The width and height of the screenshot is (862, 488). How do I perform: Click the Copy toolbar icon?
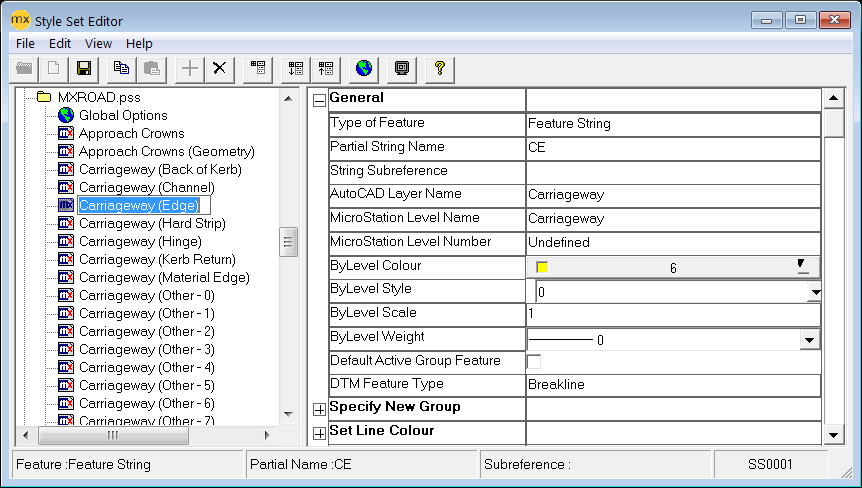pos(121,69)
